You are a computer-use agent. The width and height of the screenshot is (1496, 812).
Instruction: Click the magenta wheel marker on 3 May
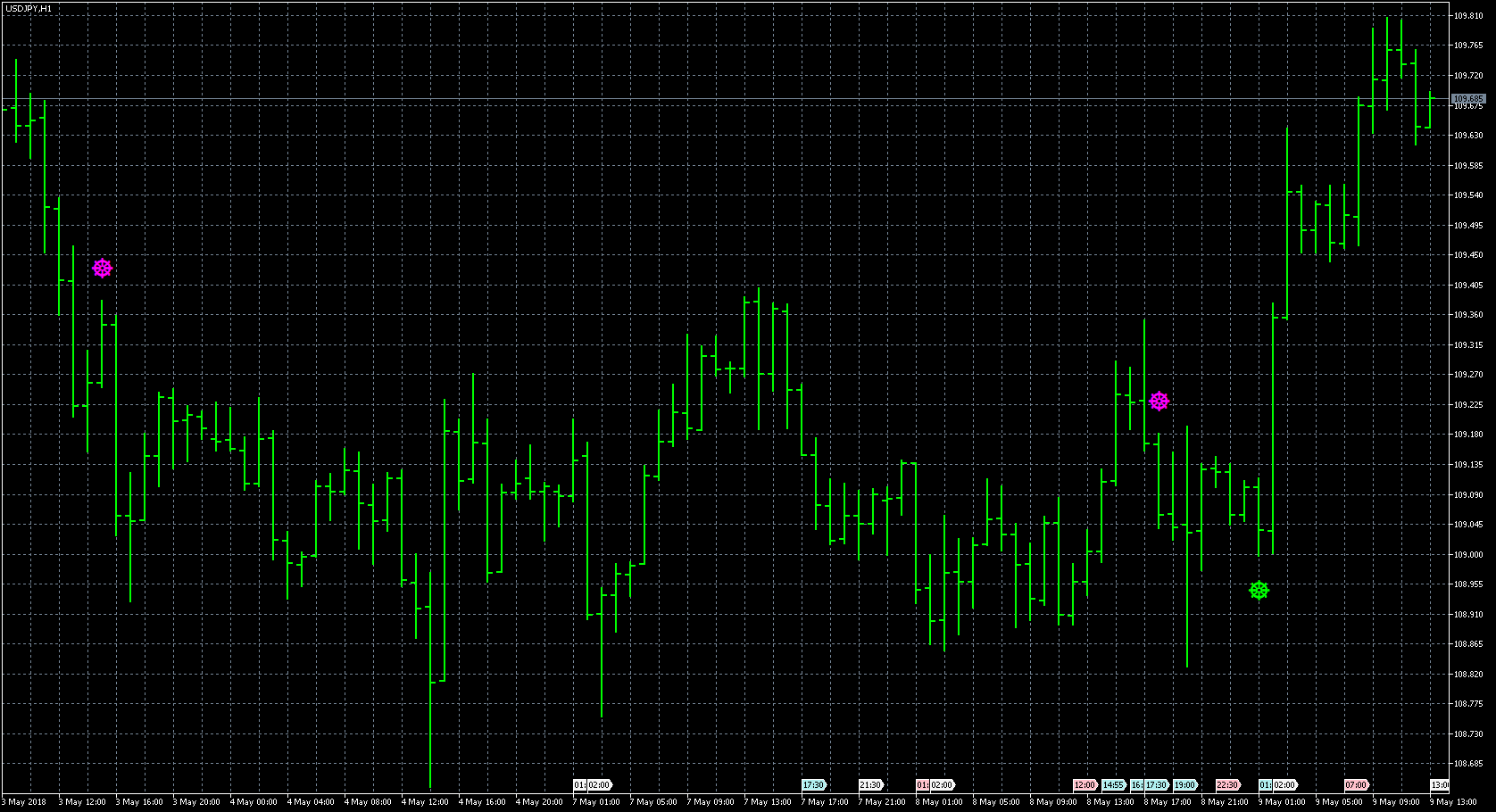click(x=103, y=268)
